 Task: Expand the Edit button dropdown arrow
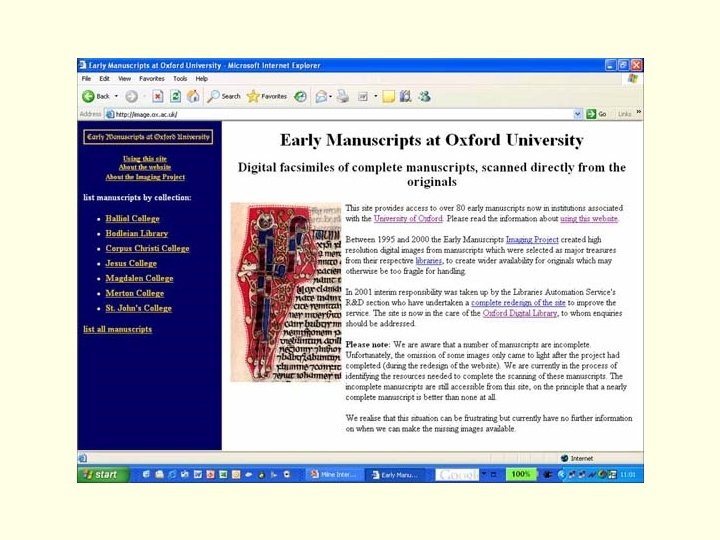[376, 96]
